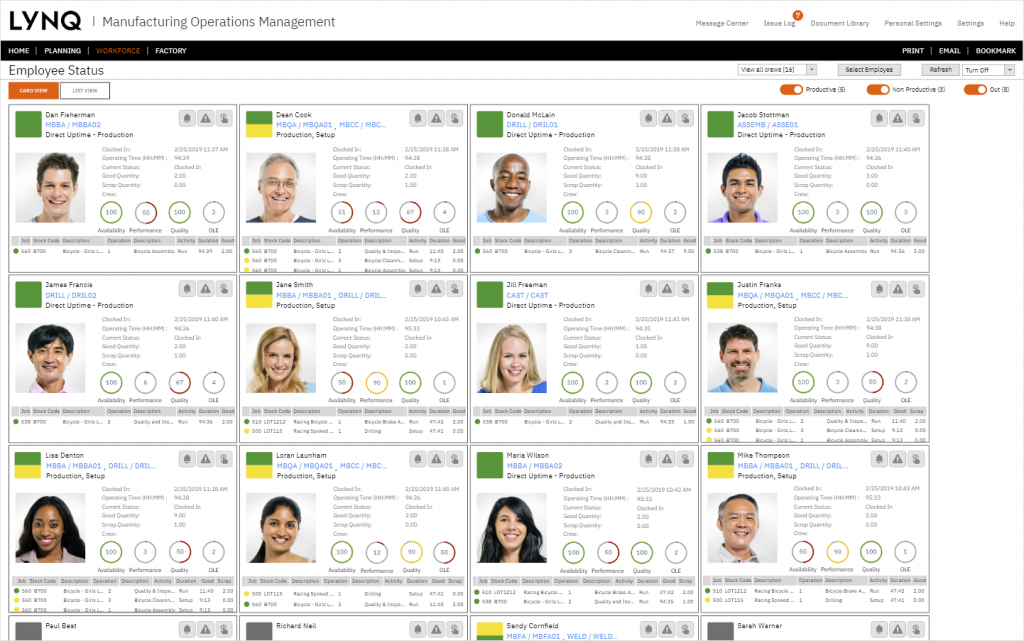The height and width of the screenshot is (641, 1024).
Task: Click the bell icon on Dan Fisherman's card
Action: pos(187,118)
